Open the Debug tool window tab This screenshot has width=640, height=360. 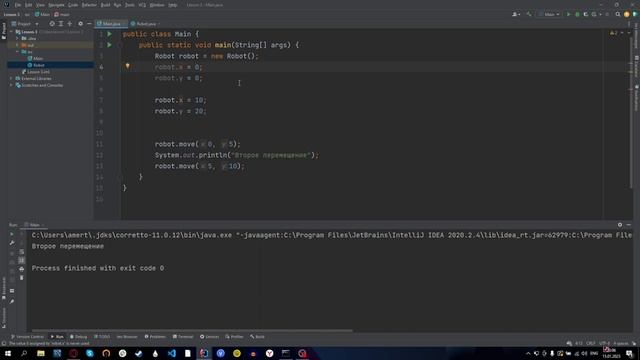pyautogui.click(x=78, y=337)
